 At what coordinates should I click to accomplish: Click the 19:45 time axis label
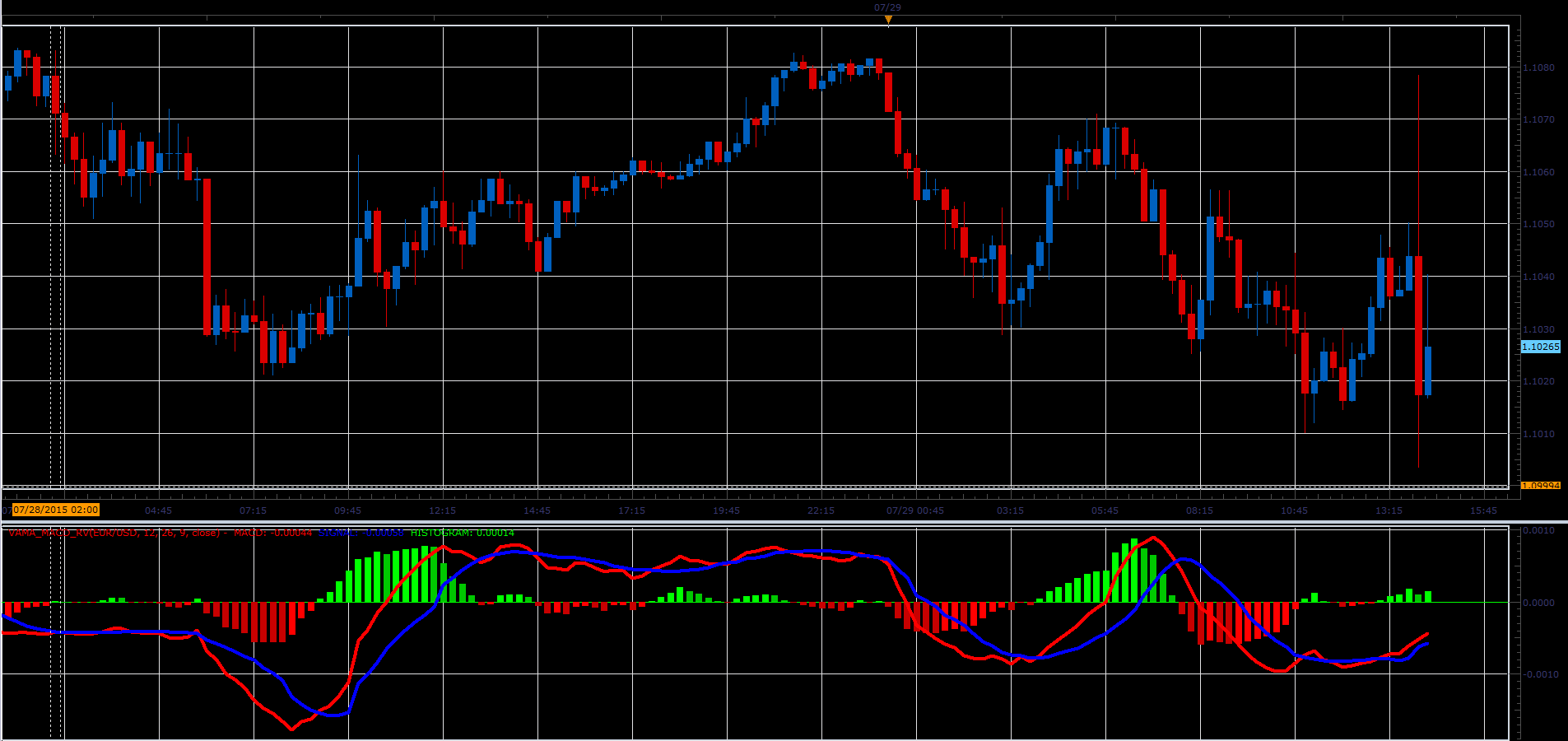(x=727, y=510)
